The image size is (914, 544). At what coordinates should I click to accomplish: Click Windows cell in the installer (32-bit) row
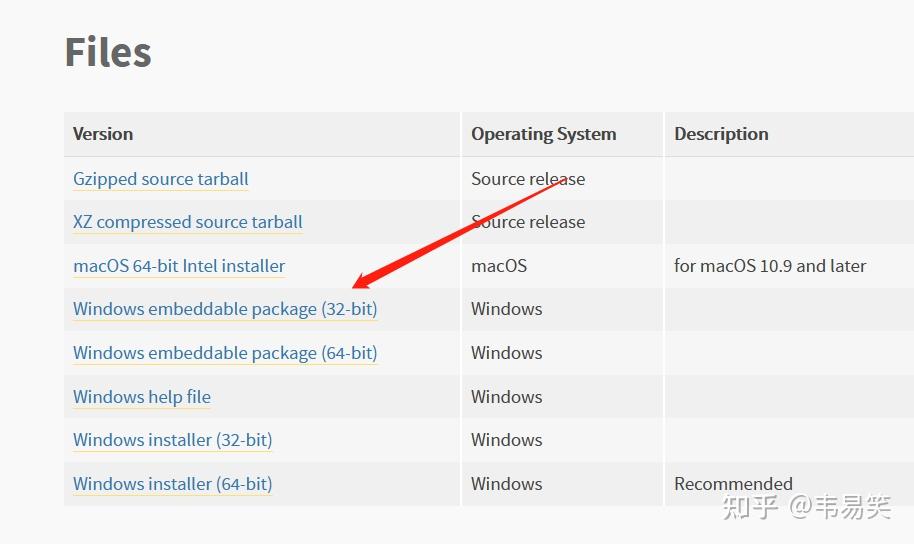point(506,440)
